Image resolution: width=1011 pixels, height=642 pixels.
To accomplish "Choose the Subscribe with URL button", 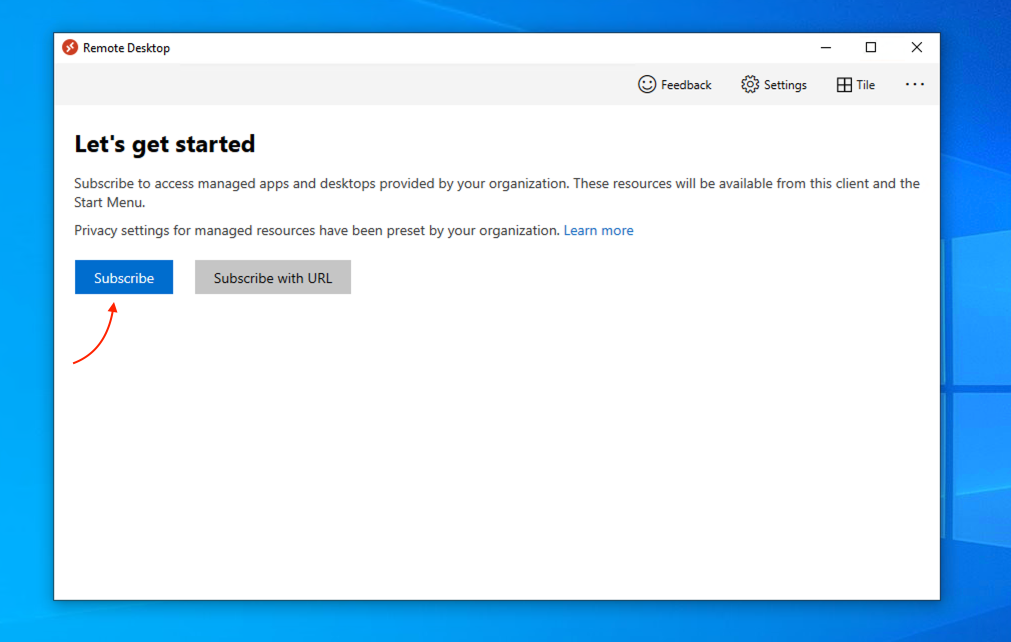I will click(x=272, y=278).
